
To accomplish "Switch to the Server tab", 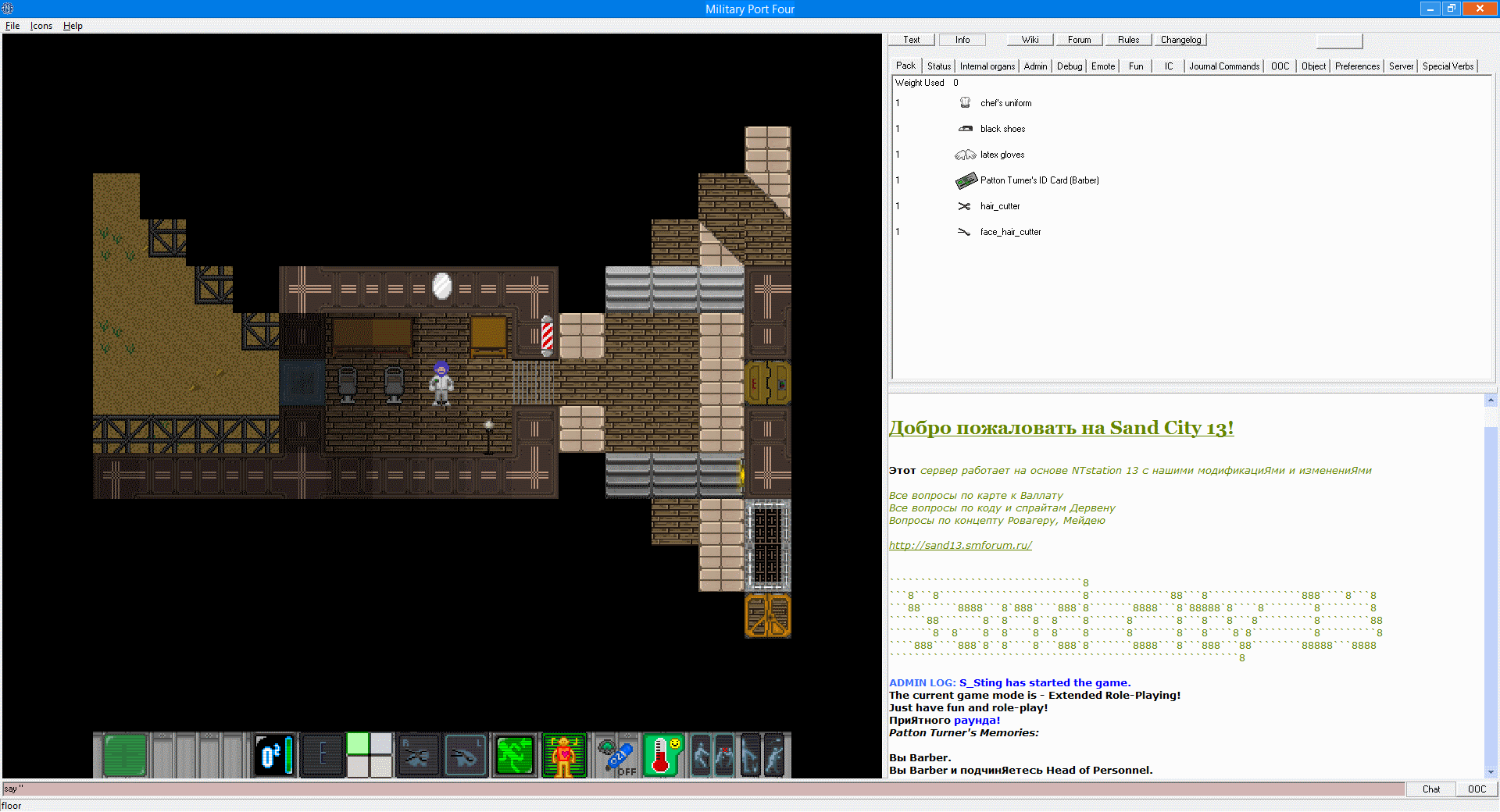I will [1401, 66].
